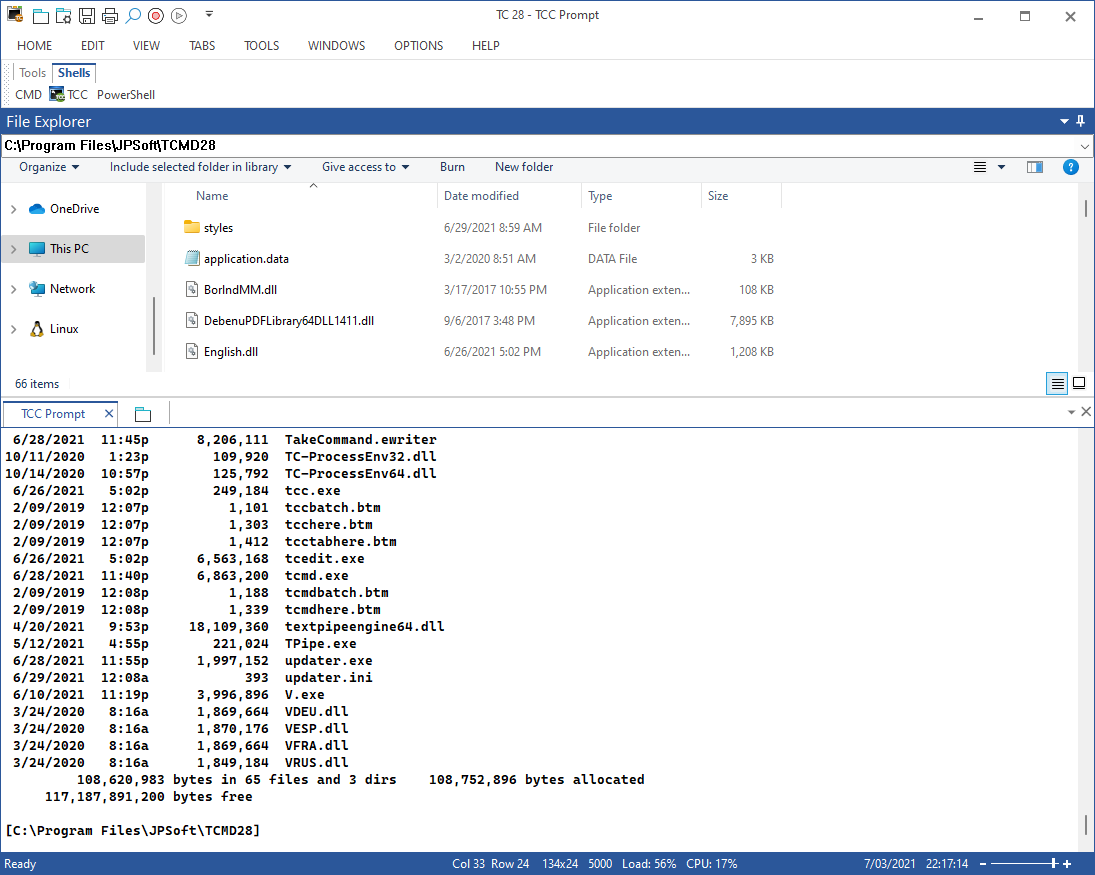This screenshot has width=1095, height=875.
Task: Launch the PowerShell shell button
Action: point(126,94)
